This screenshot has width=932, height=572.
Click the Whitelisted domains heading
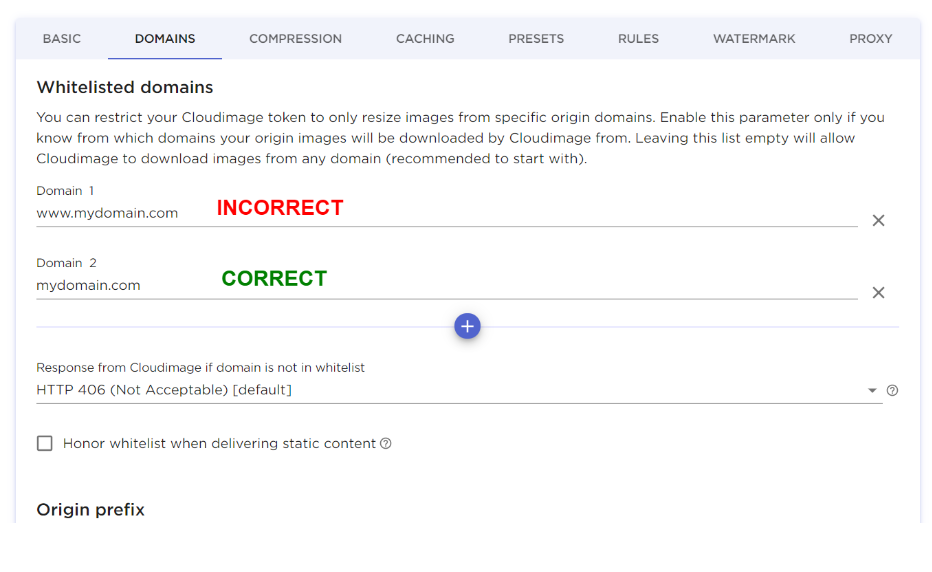(125, 87)
